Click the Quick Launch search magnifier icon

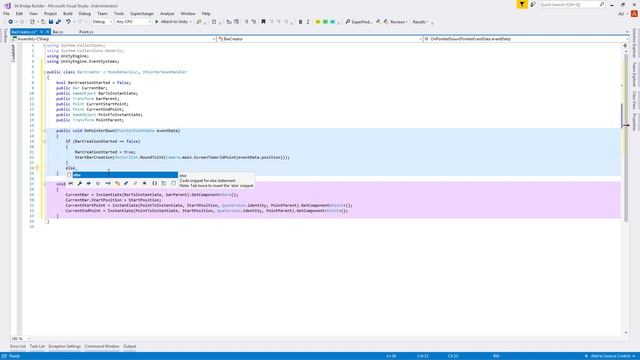(x=602, y=4)
